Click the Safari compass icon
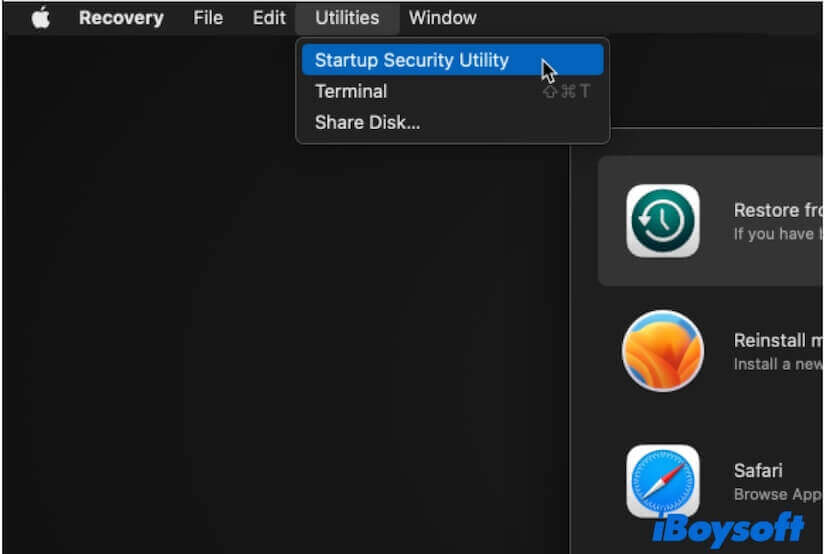This screenshot has height=554, width=825. click(x=663, y=481)
